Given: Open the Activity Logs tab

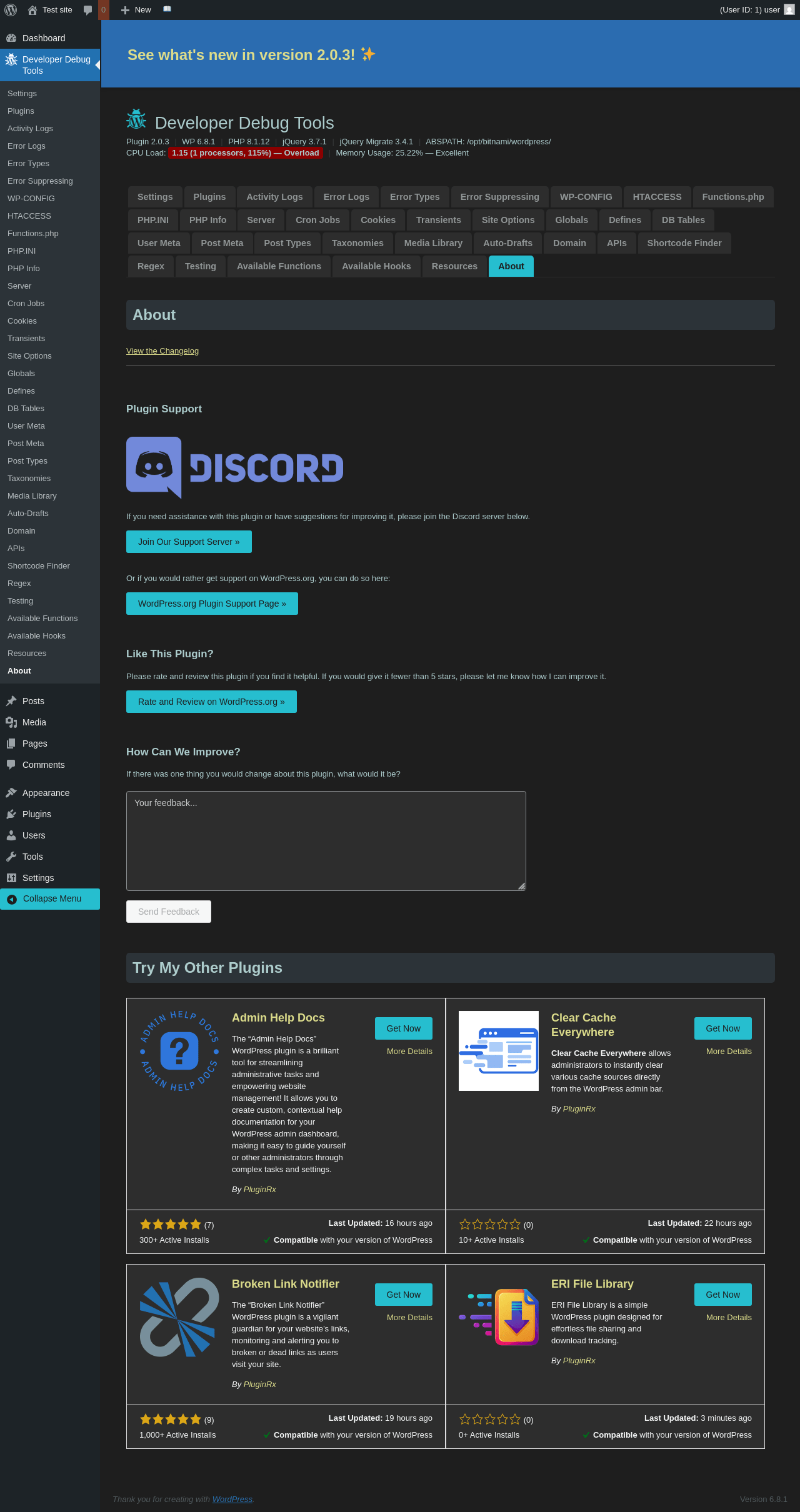Looking at the screenshot, I should click(274, 197).
